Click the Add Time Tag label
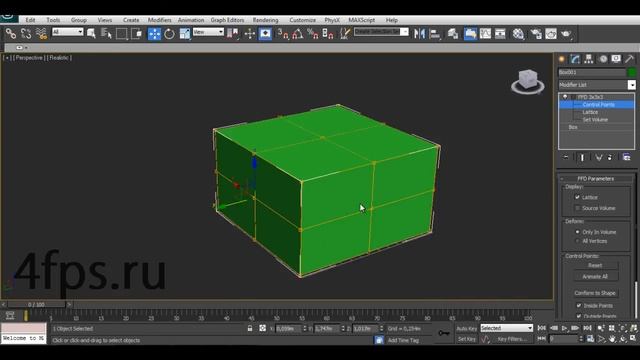640x360 pixels. 403,340
